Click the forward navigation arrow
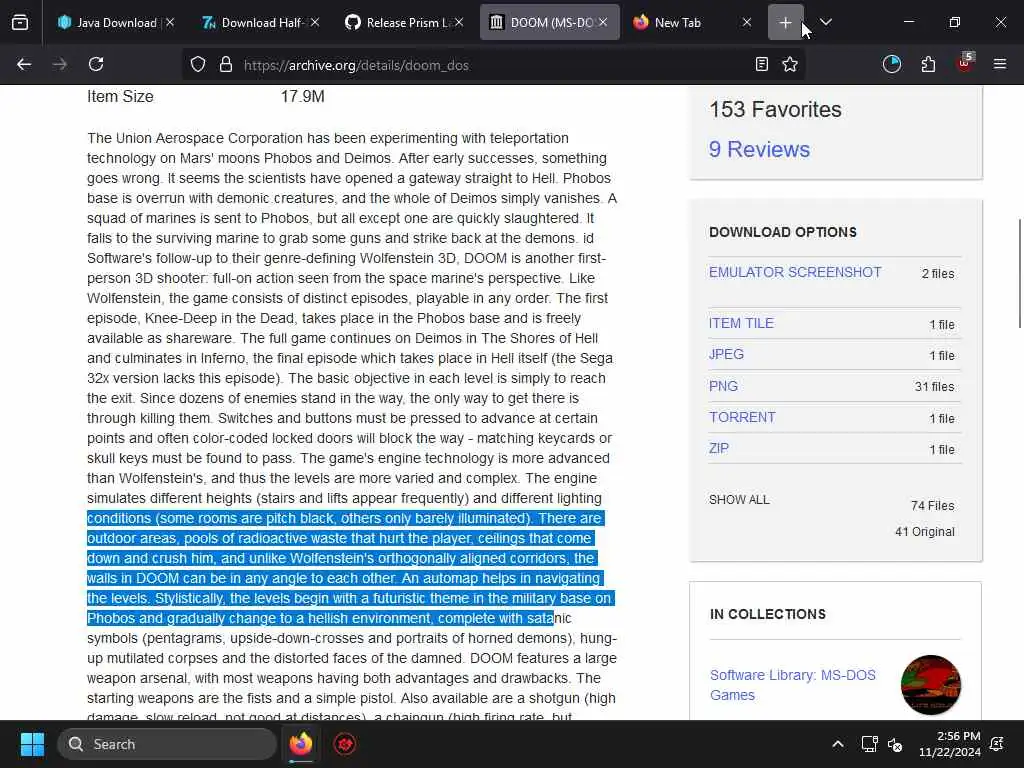 pyautogui.click(x=60, y=65)
